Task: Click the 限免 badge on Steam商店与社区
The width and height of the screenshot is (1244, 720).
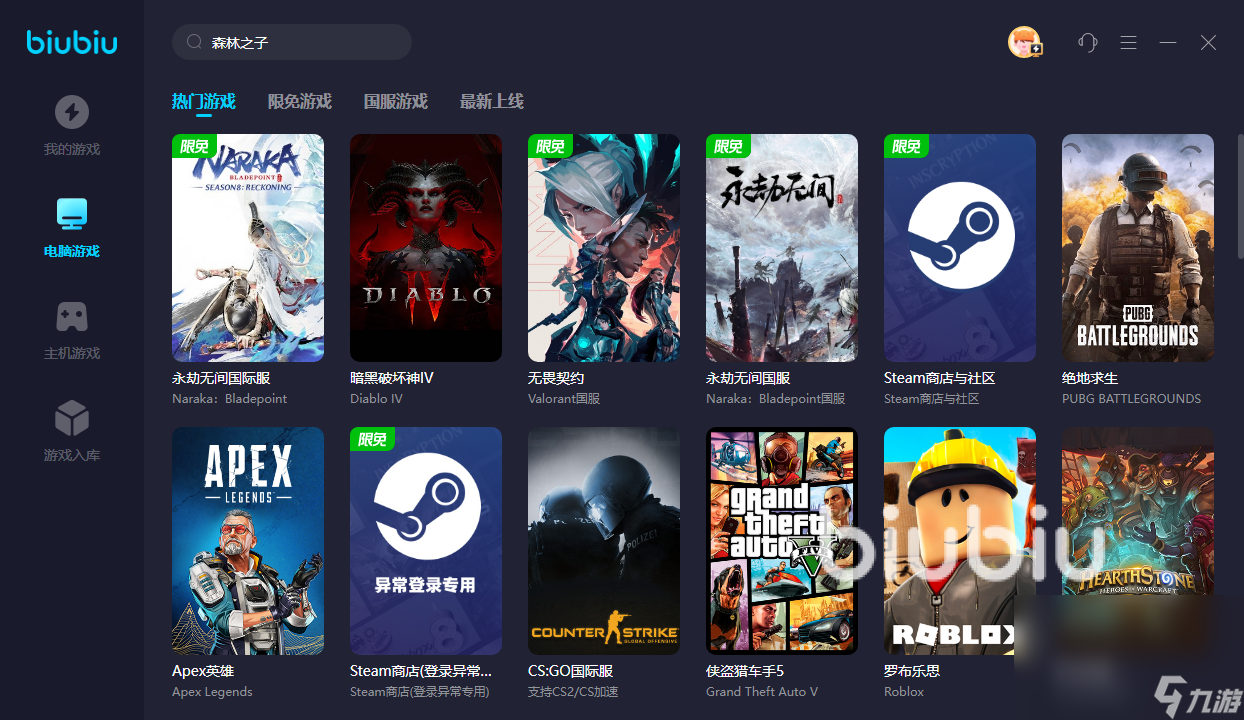Action: tap(907, 146)
